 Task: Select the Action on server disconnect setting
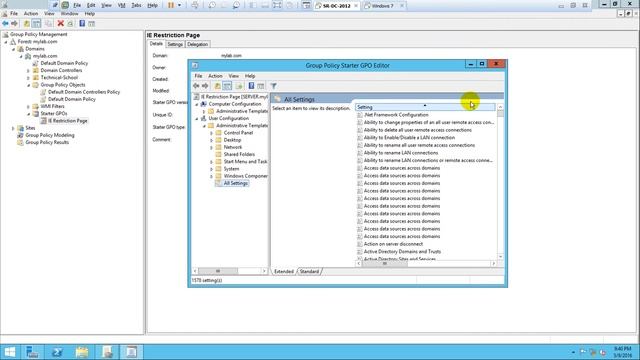pyautogui.click(x=393, y=244)
